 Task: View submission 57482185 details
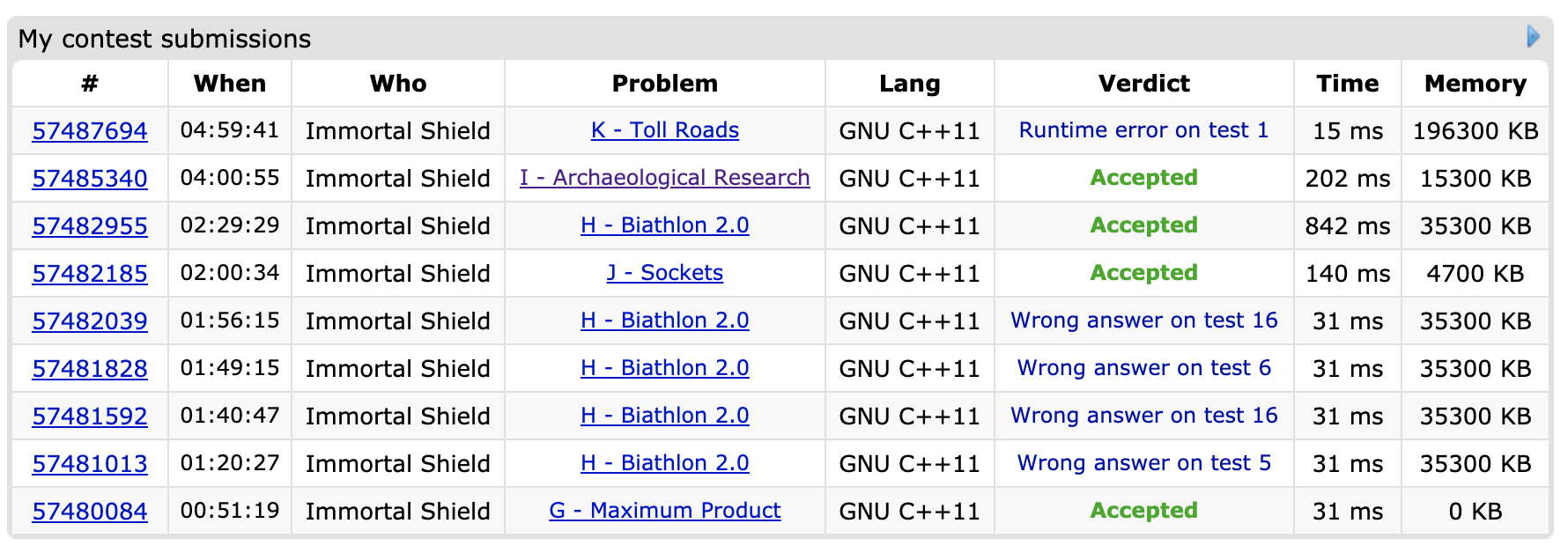tap(90, 274)
